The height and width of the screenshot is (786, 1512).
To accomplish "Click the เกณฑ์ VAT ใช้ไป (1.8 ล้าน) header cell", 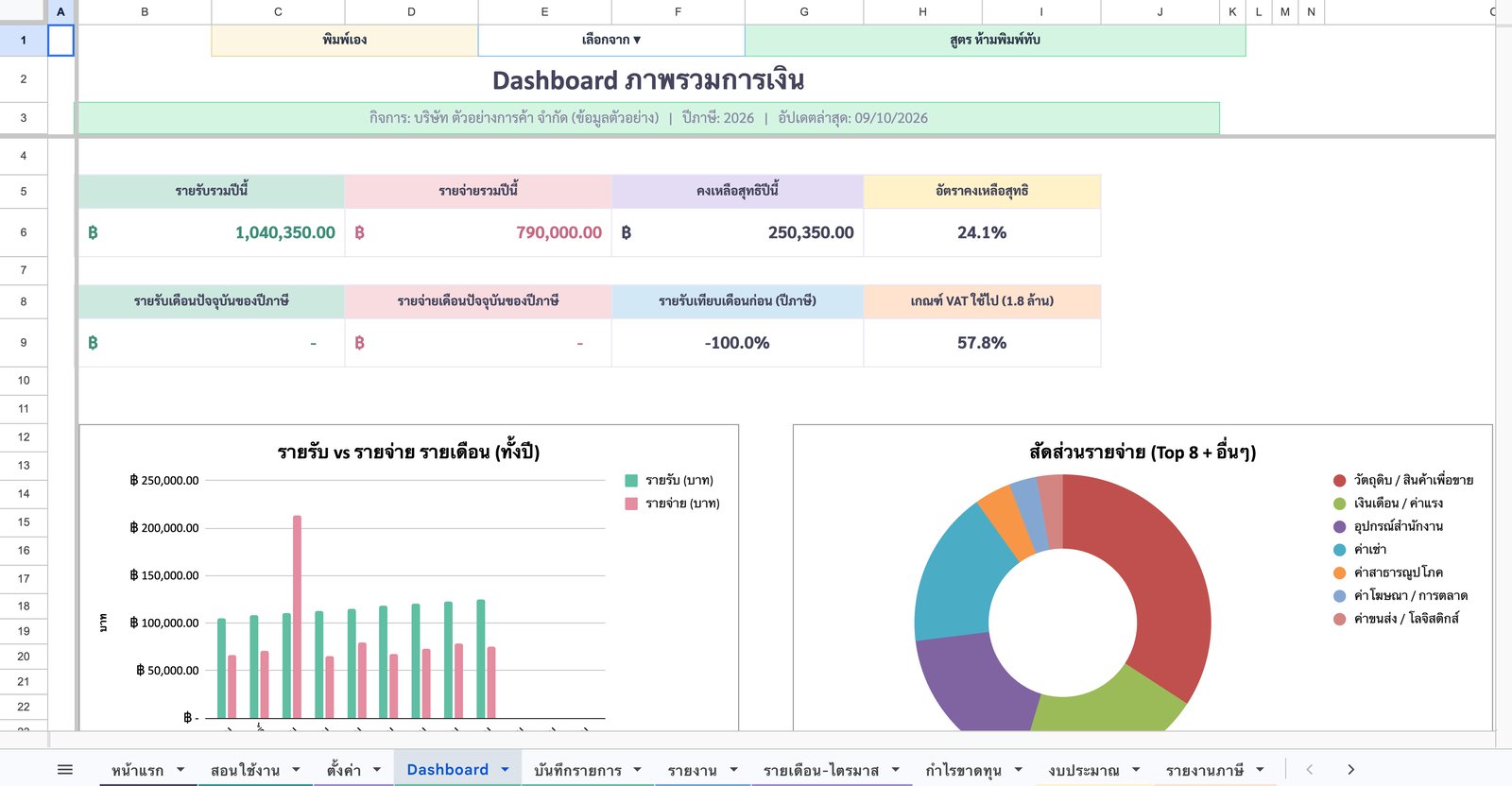I will 982,301.
